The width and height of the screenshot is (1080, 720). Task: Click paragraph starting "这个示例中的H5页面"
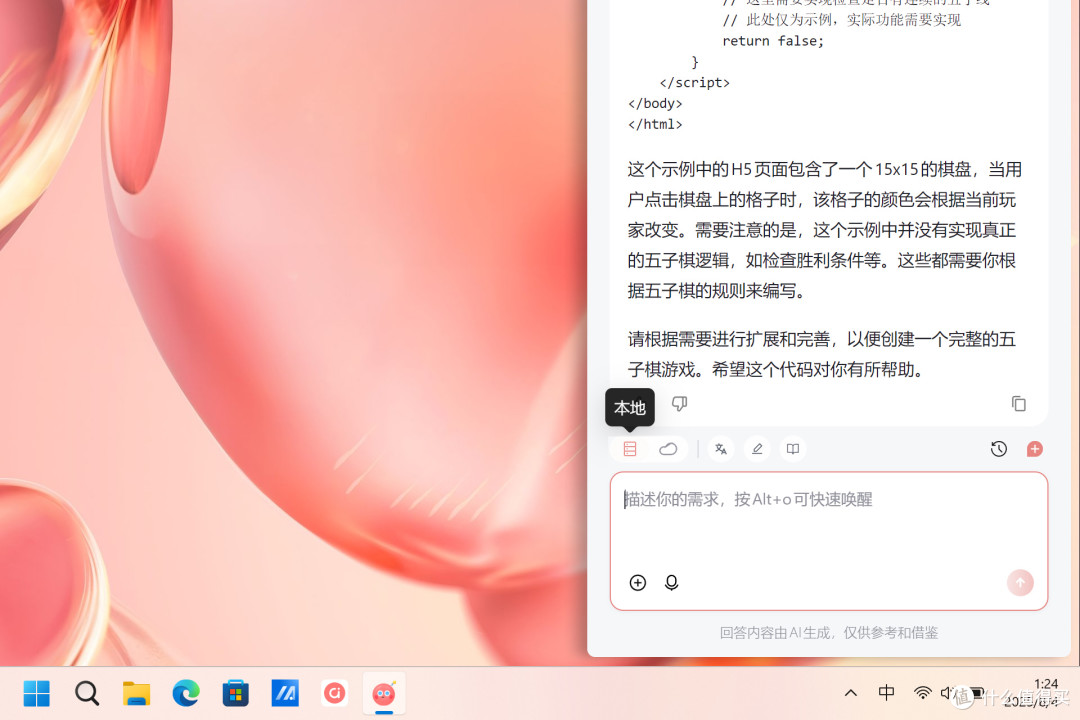click(x=824, y=230)
